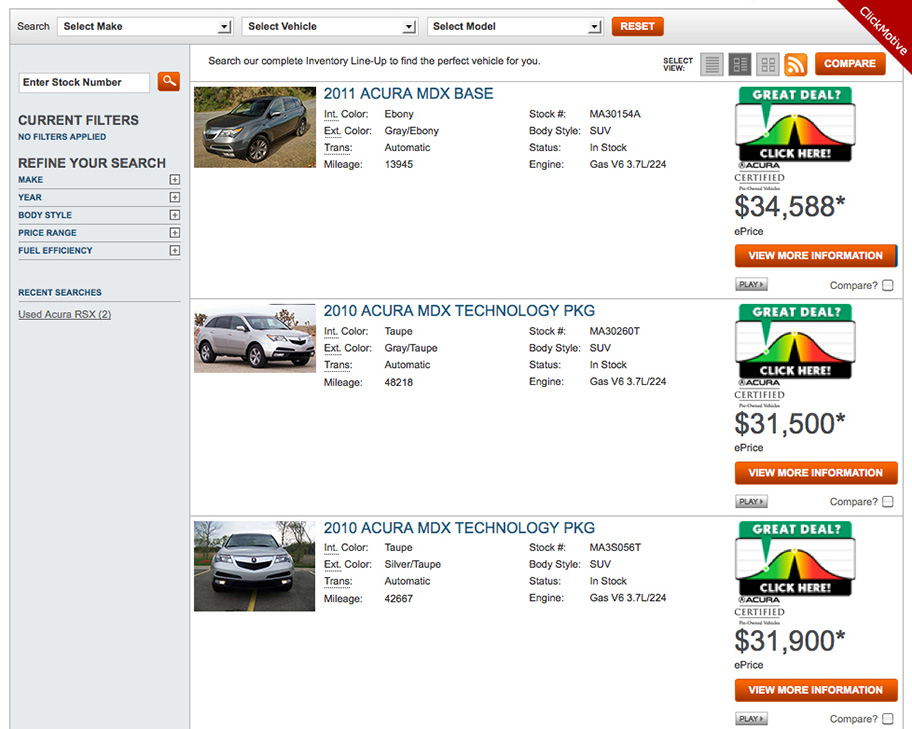This screenshot has height=729, width=912.
Task: Click the Enter Stock Number field
Action: (84, 82)
